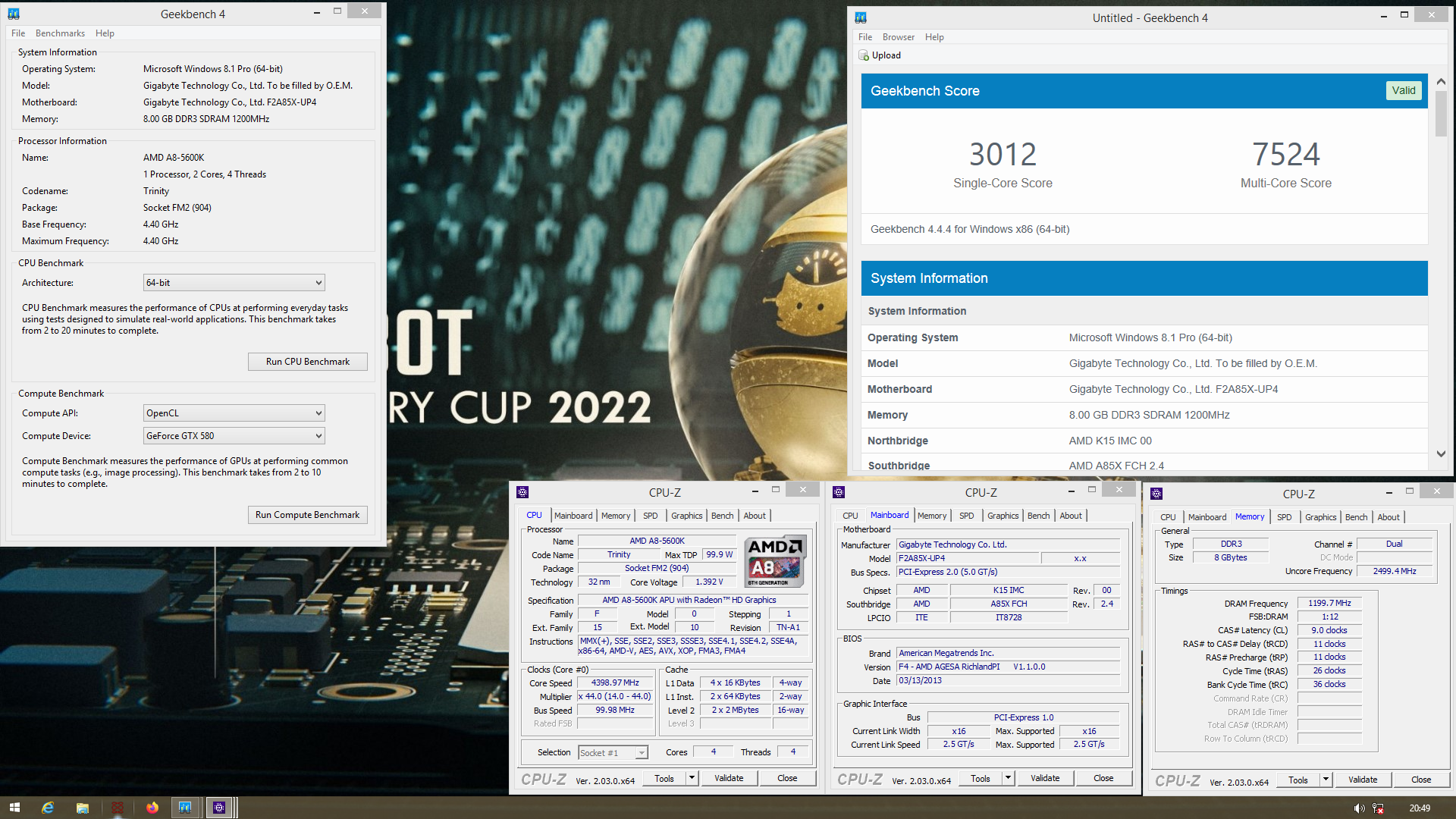Viewport: 1456px width, 819px height.
Task: Click Validate in the Memory CPU-Z window
Action: [x=1363, y=780]
